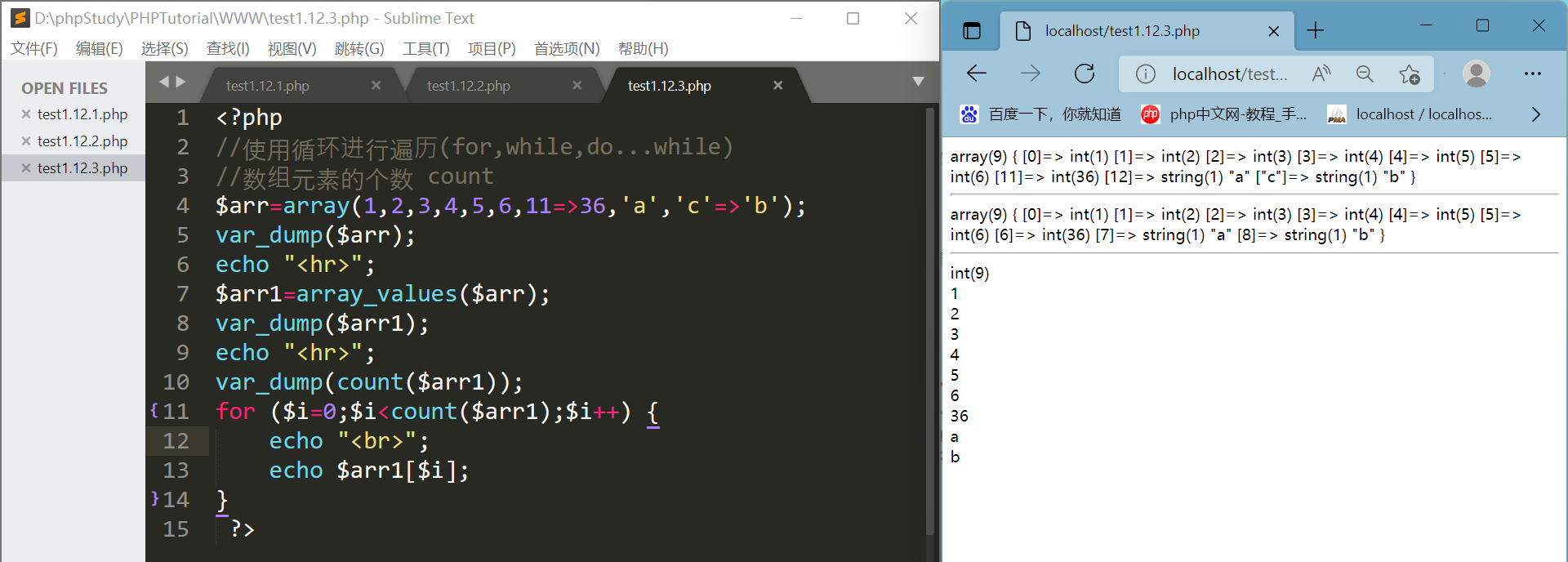Close the localhost browser tab
The image size is (1568, 562).
click(x=1273, y=31)
